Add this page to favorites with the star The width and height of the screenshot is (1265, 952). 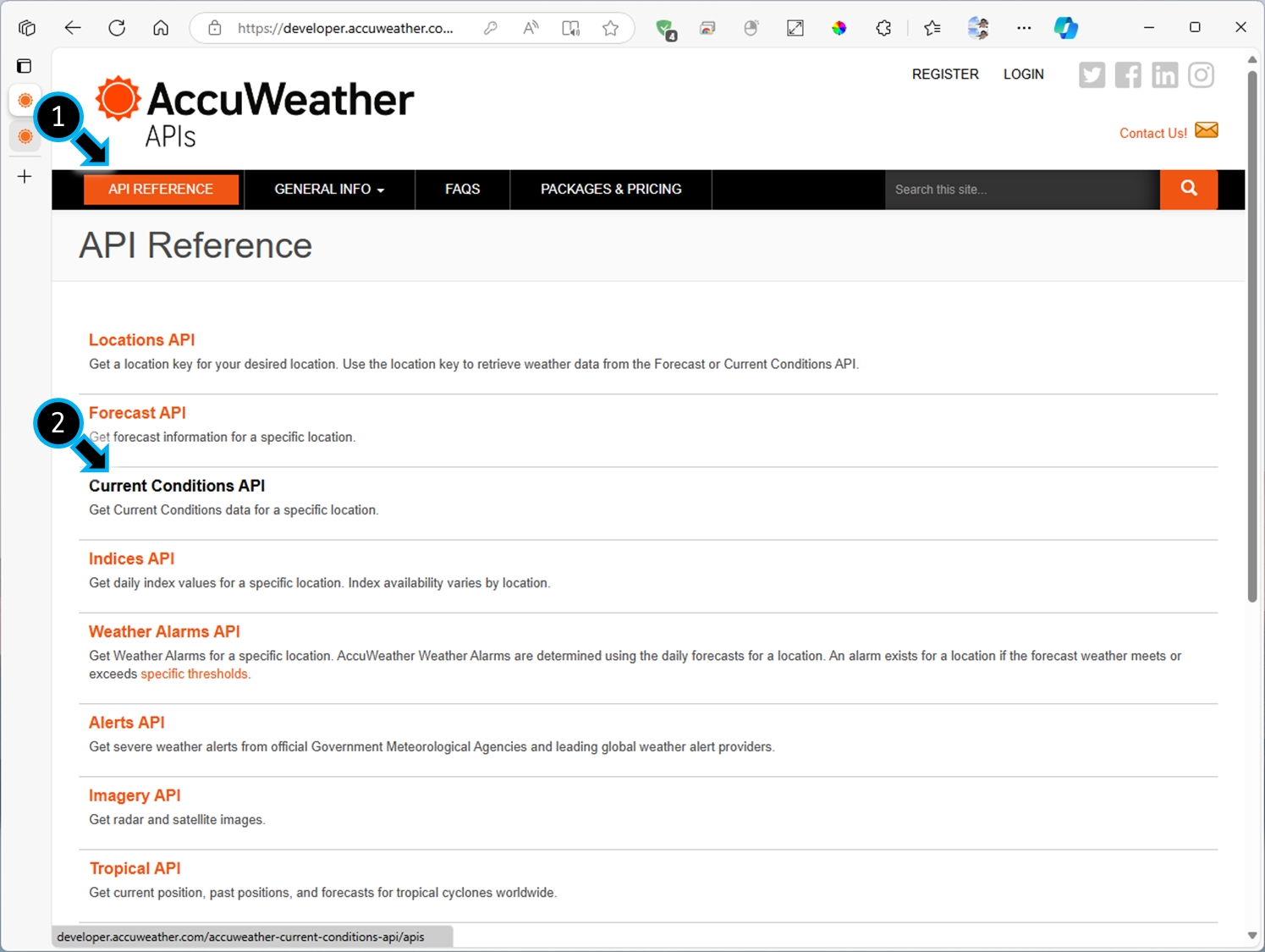point(610,28)
